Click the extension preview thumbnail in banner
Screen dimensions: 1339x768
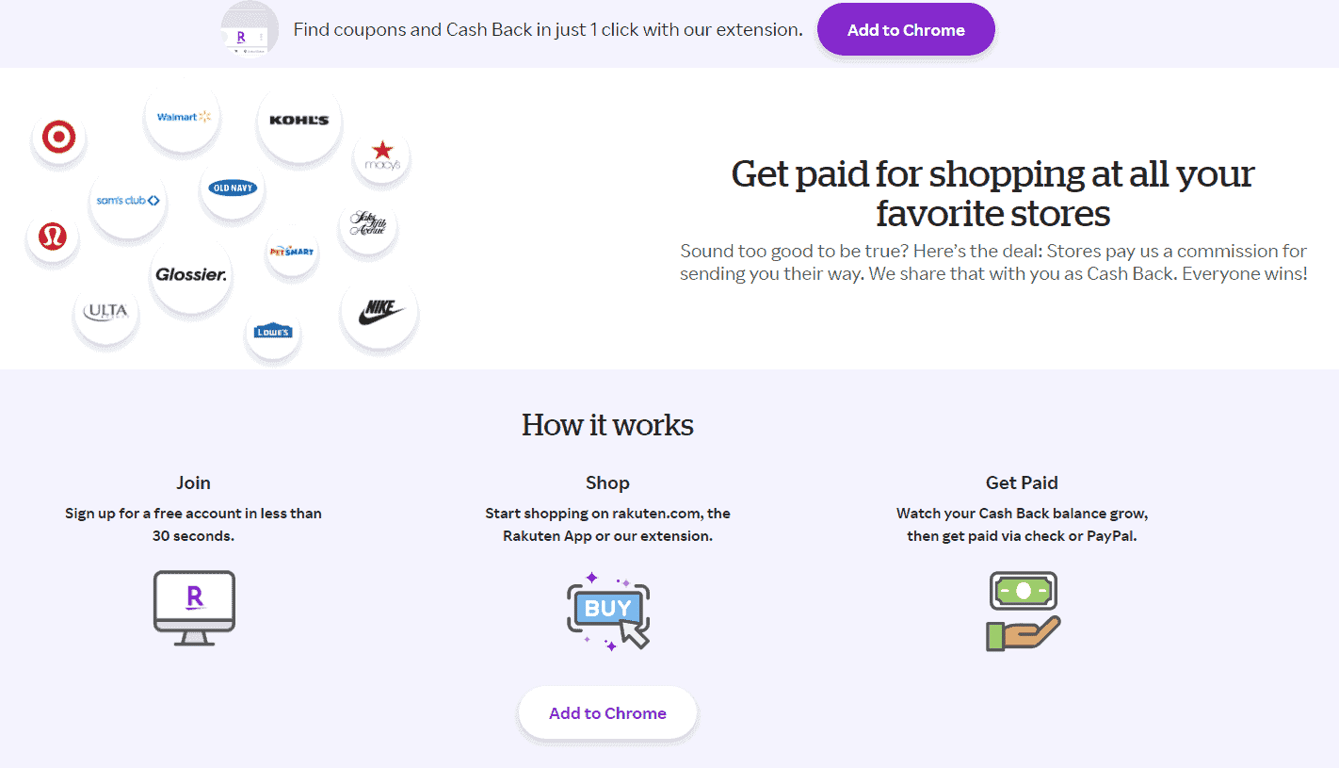pyautogui.click(x=249, y=30)
